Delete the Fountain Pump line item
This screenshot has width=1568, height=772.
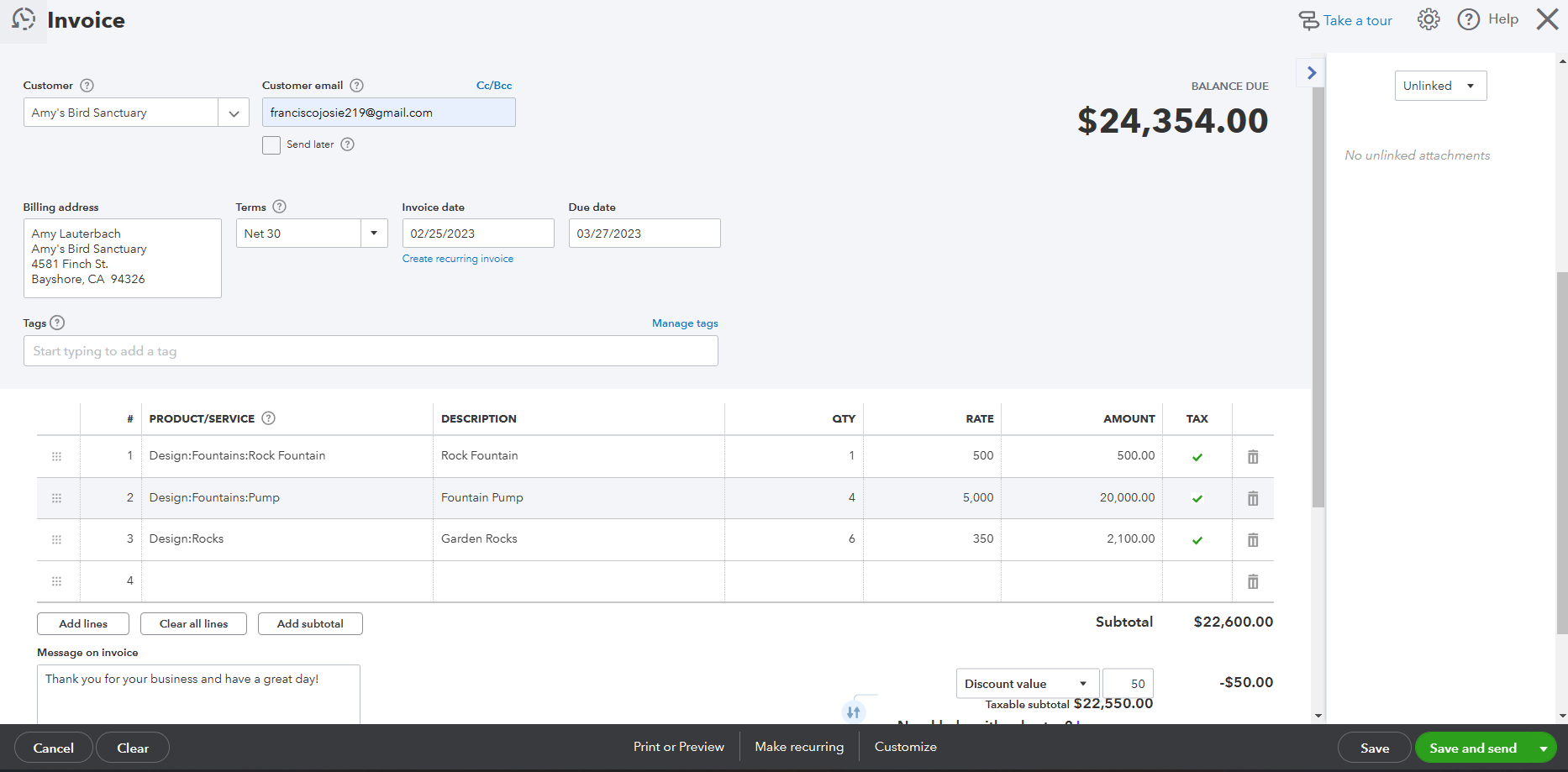1253,498
